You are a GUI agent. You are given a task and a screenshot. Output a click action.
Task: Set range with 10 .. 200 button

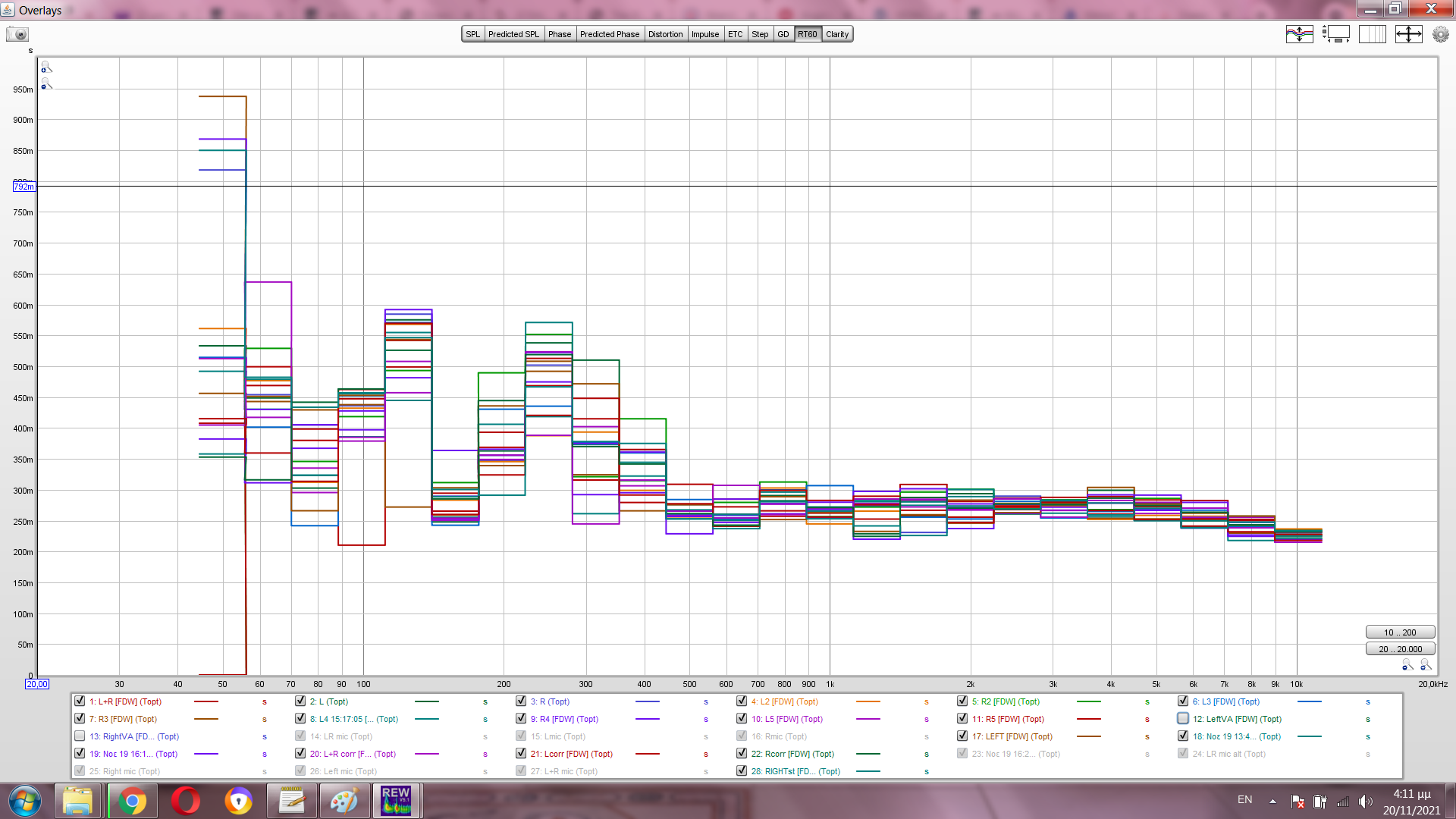tap(1399, 632)
